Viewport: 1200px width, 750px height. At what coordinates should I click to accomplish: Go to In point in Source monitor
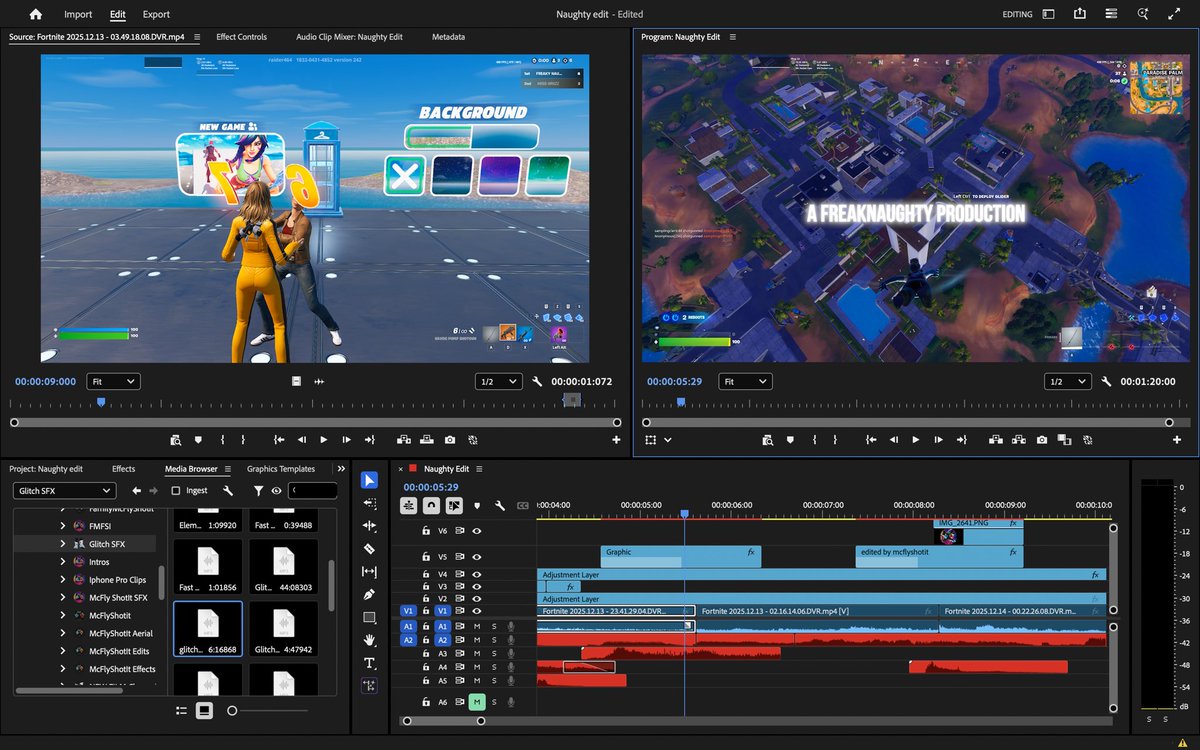click(x=279, y=439)
